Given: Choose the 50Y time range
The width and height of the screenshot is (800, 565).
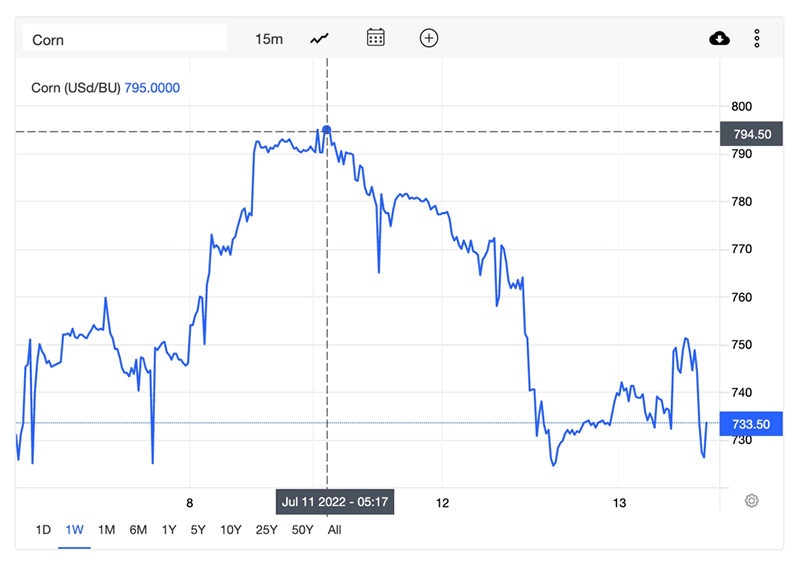Looking at the screenshot, I should click(302, 530).
